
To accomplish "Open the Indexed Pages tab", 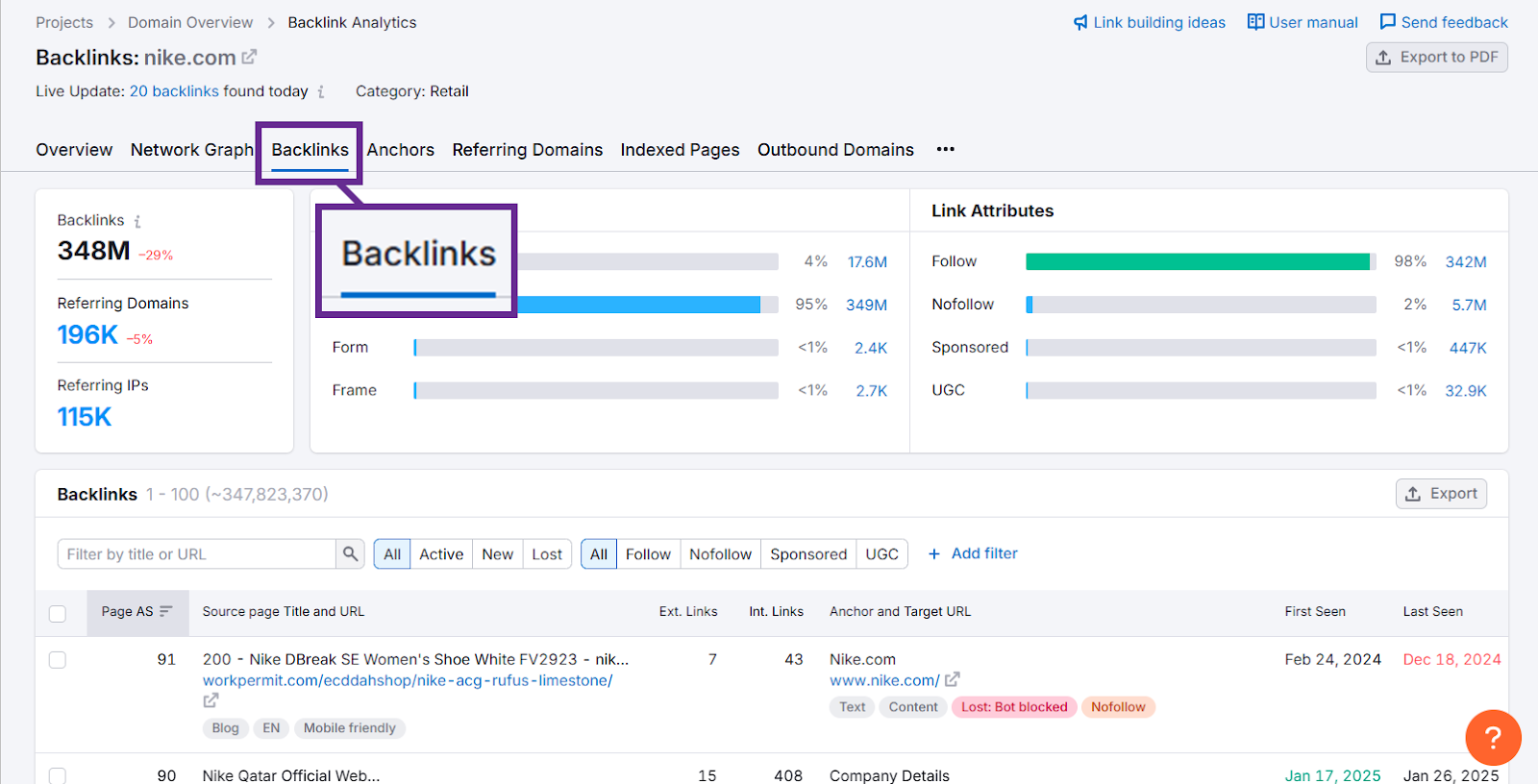I will tap(680, 150).
